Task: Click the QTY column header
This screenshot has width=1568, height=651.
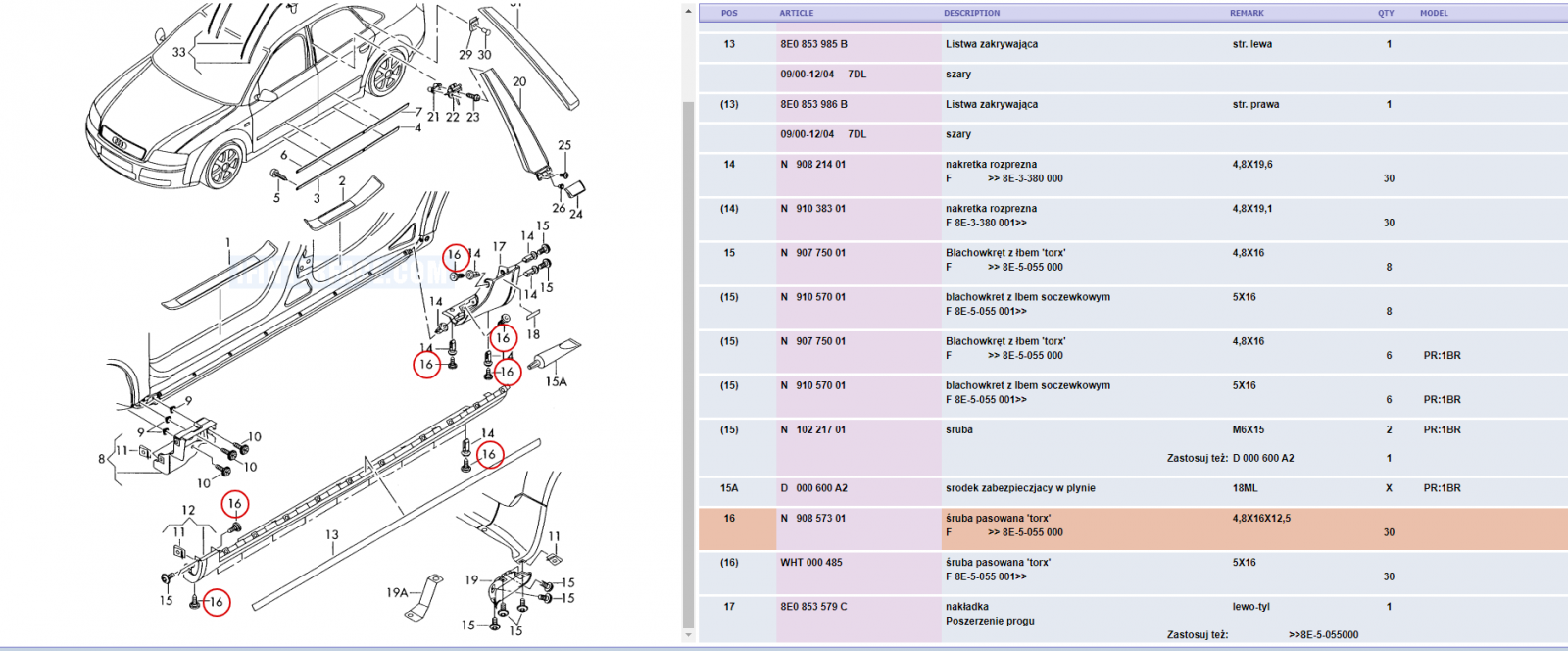Action: (1386, 13)
